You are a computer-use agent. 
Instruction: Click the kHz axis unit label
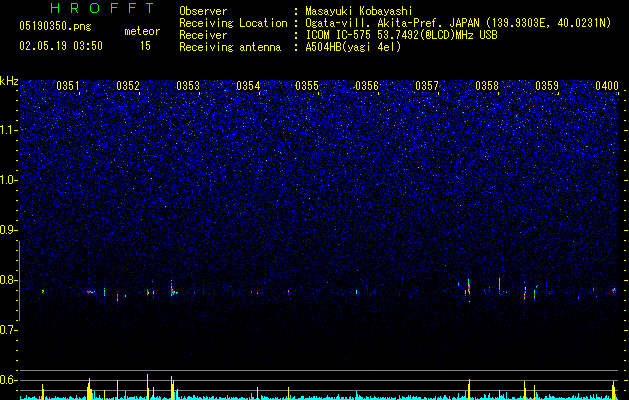[x=9, y=81]
